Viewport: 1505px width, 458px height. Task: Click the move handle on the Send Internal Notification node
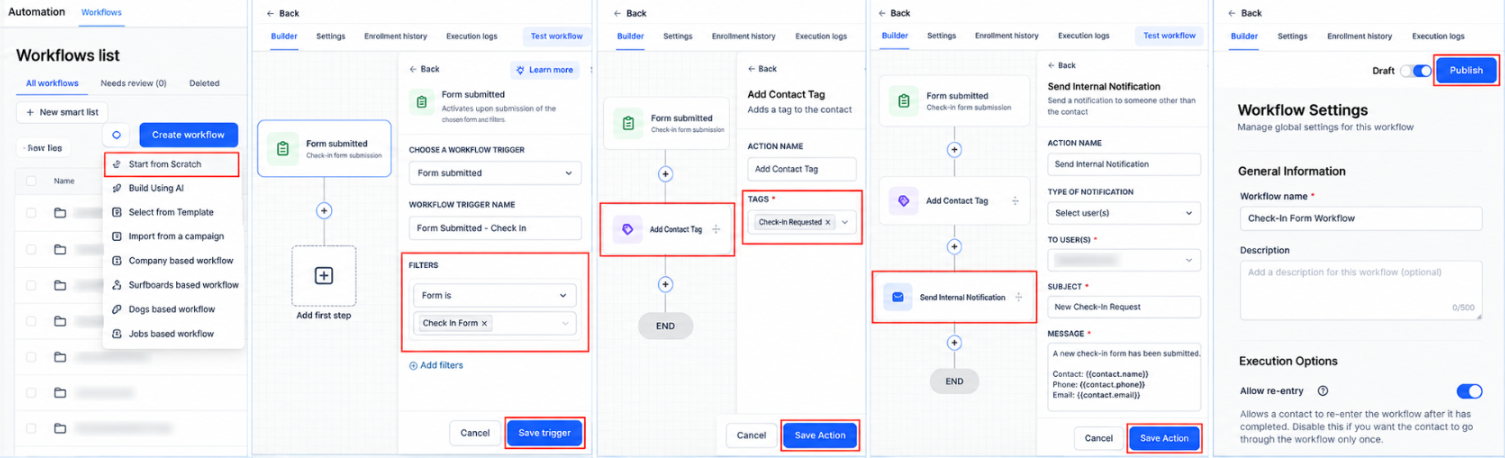(x=1018, y=297)
